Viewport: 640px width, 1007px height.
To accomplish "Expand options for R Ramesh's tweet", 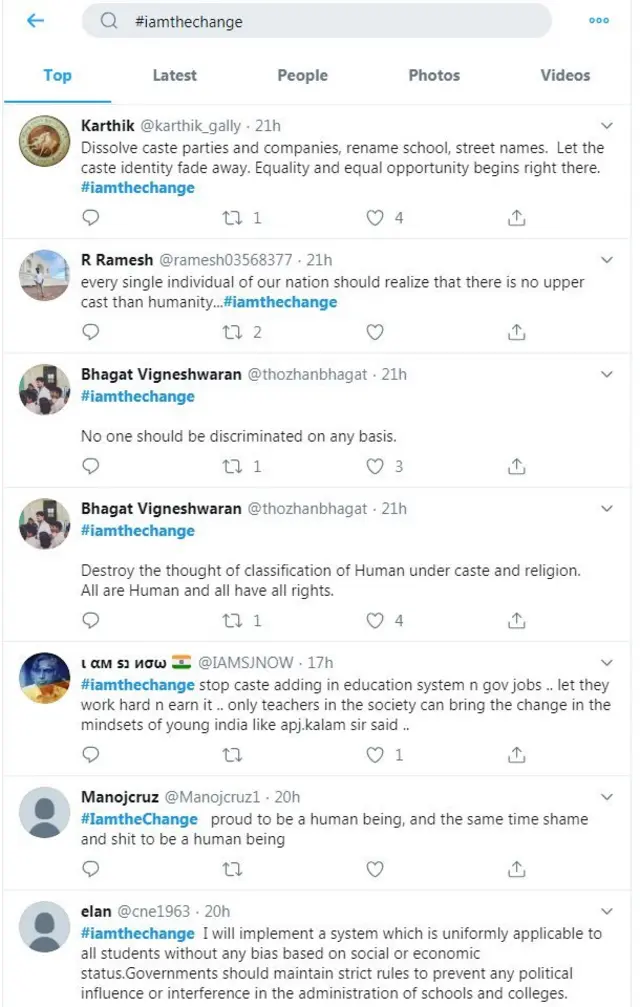I will click(607, 259).
